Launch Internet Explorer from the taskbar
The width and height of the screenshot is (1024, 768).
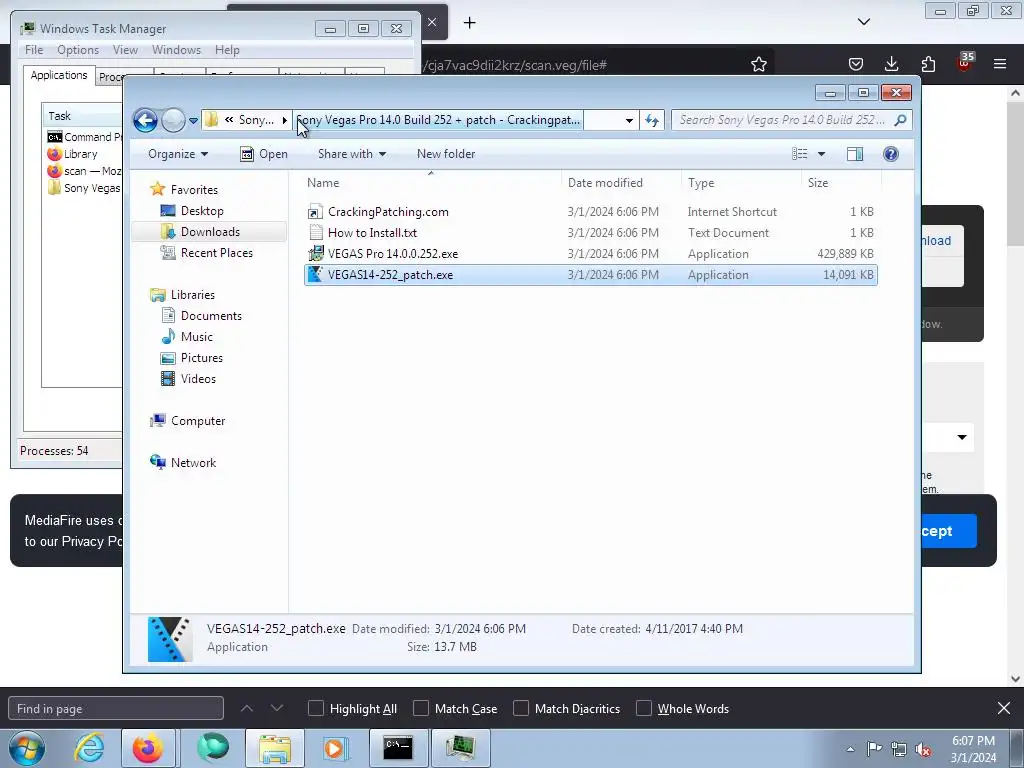coord(89,748)
